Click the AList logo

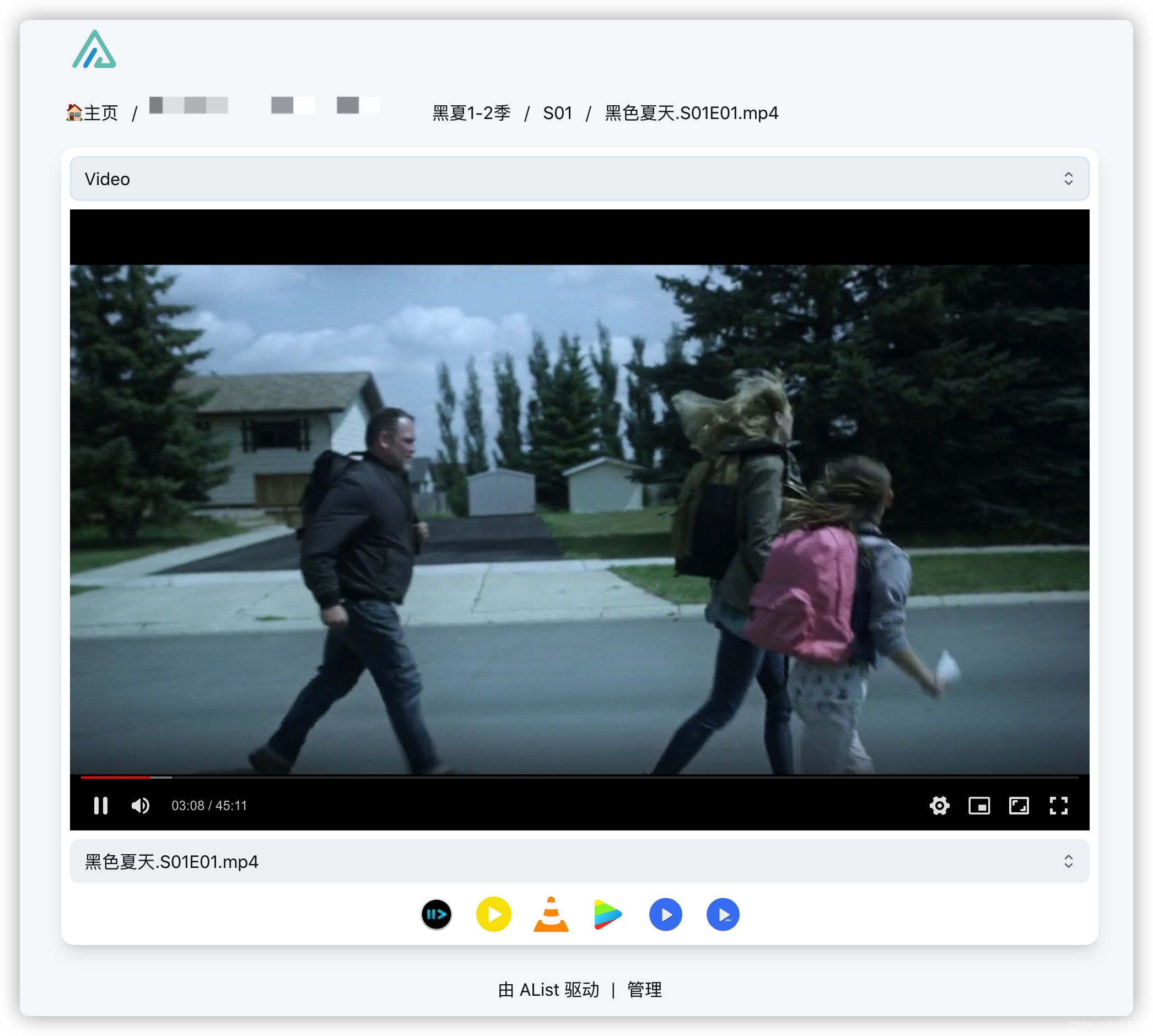pos(94,50)
